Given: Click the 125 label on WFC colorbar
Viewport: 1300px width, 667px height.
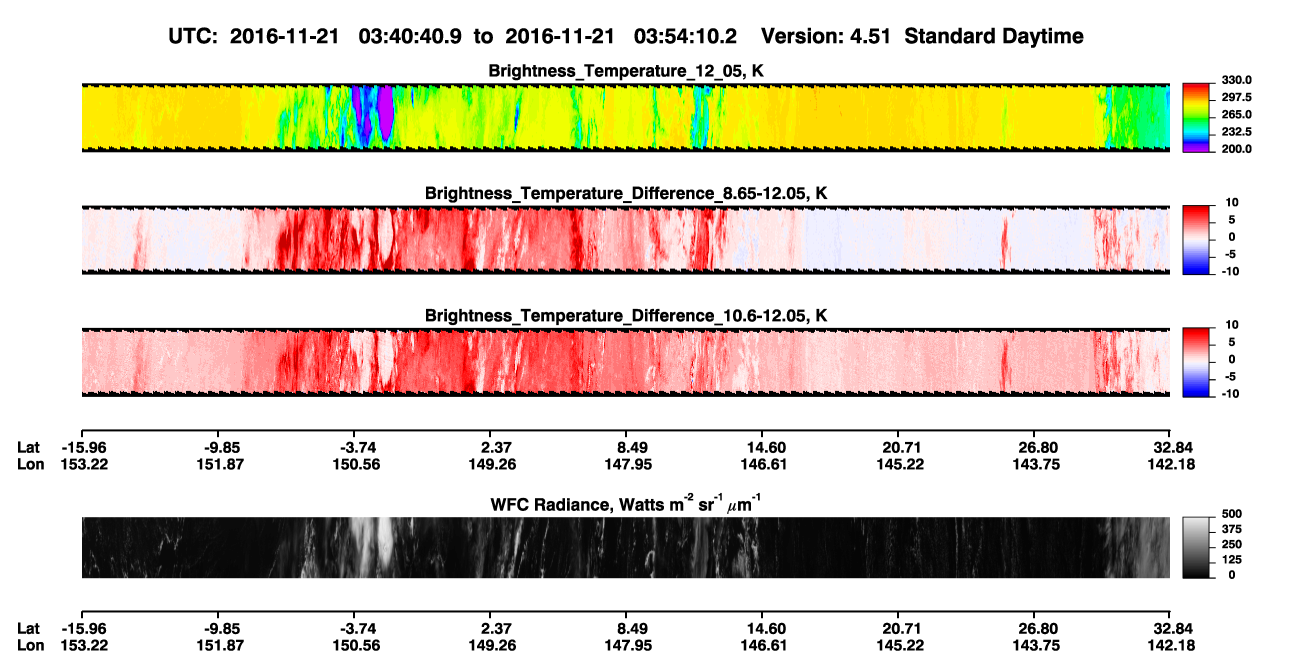Looking at the screenshot, I should (1231, 560).
